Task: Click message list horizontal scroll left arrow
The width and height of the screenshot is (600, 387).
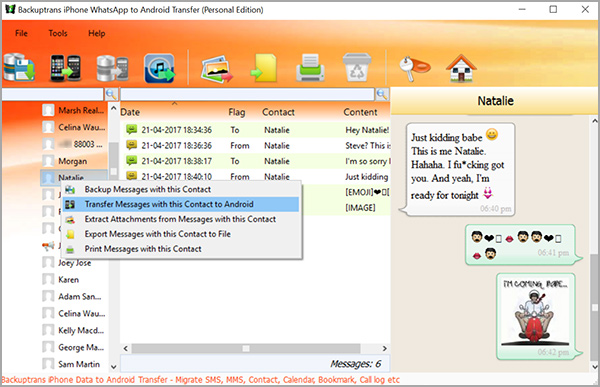Action: click(126, 349)
